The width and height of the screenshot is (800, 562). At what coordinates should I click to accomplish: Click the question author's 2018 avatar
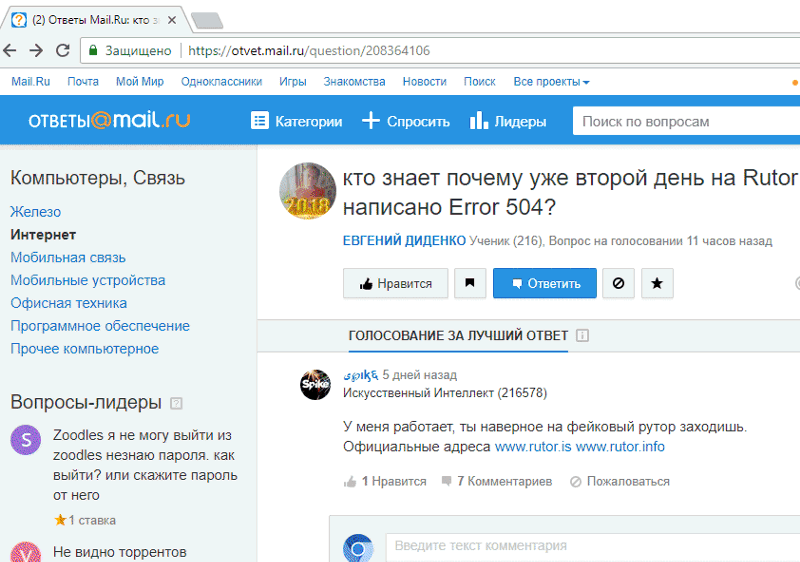(x=308, y=191)
